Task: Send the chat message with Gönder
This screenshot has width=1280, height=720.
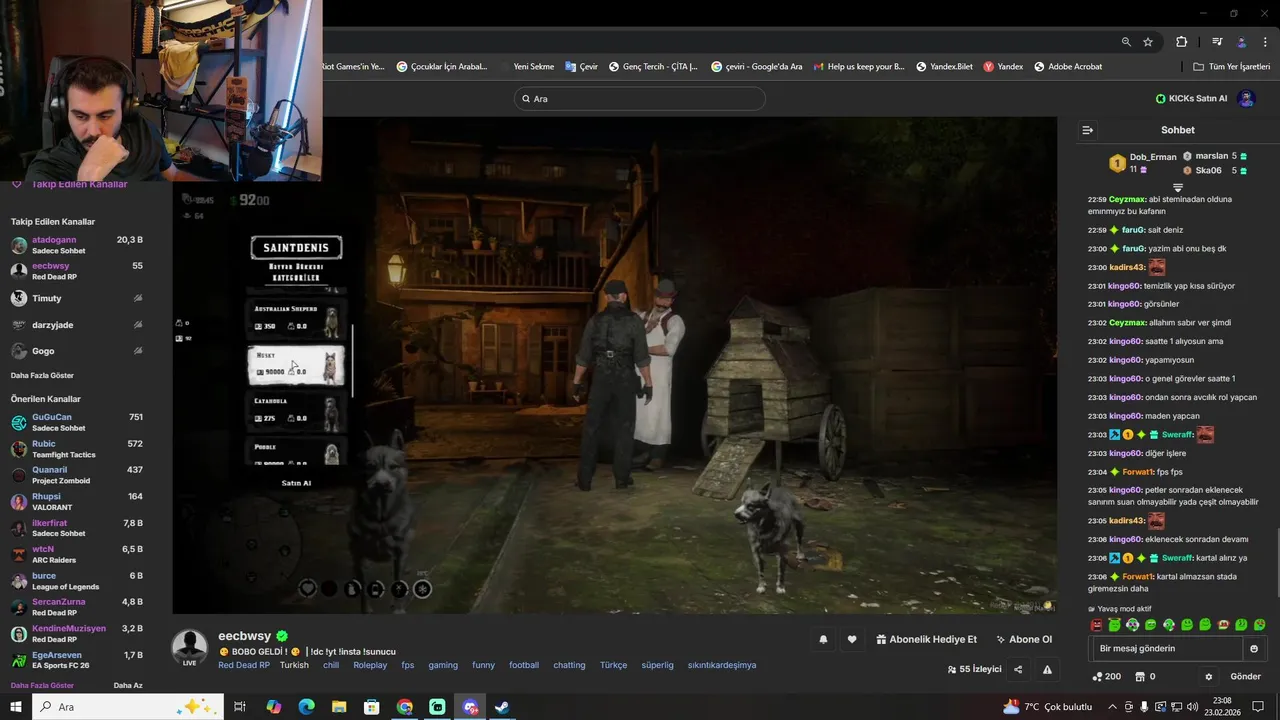Action: (x=1245, y=677)
